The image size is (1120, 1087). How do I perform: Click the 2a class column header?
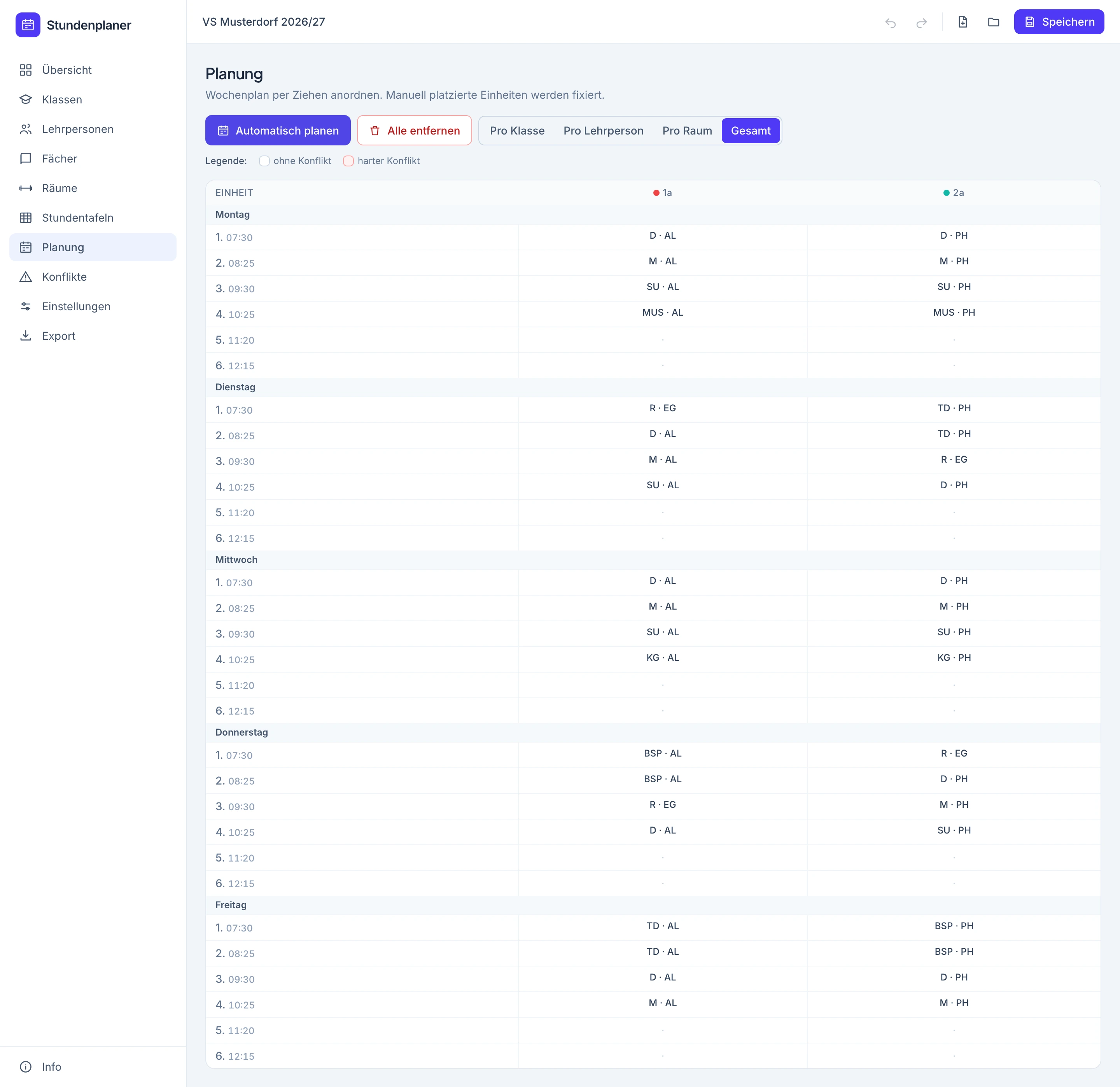[x=954, y=193]
